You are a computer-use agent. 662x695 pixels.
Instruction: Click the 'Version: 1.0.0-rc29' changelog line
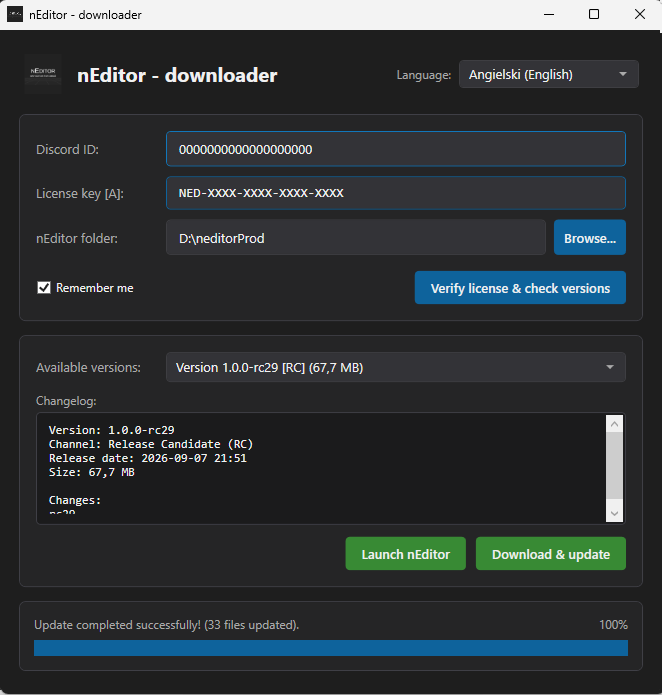(x=112, y=430)
